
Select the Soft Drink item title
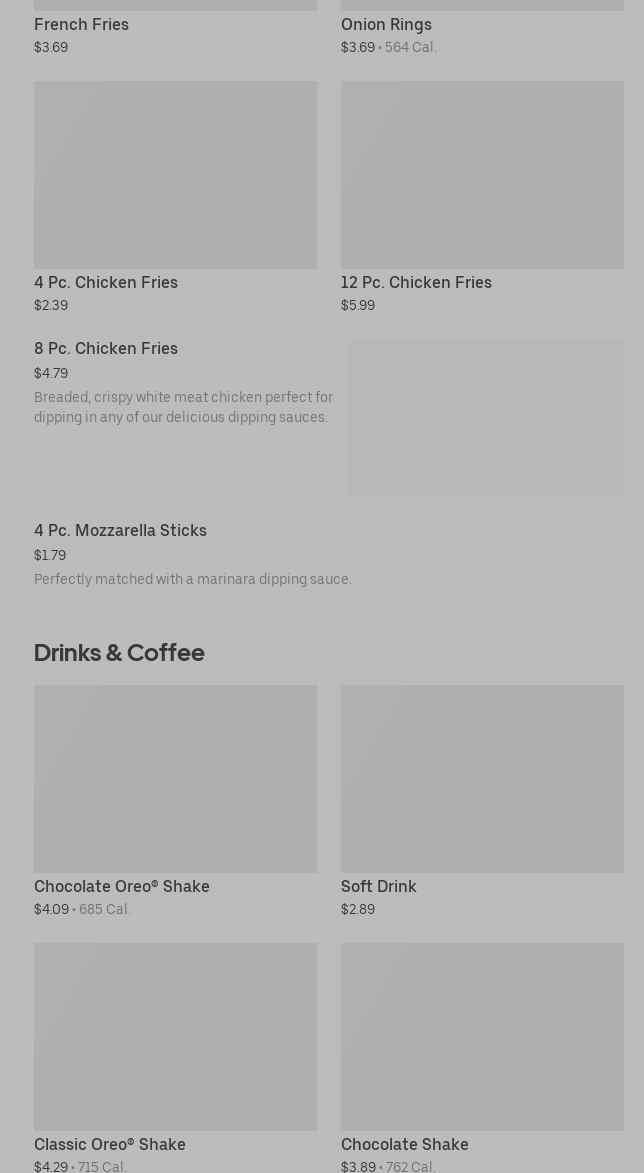pos(378,886)
